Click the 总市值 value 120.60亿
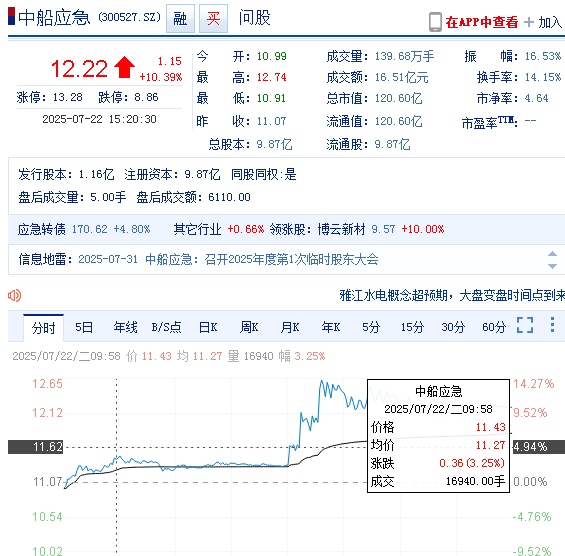 click(x=398, y=98)
